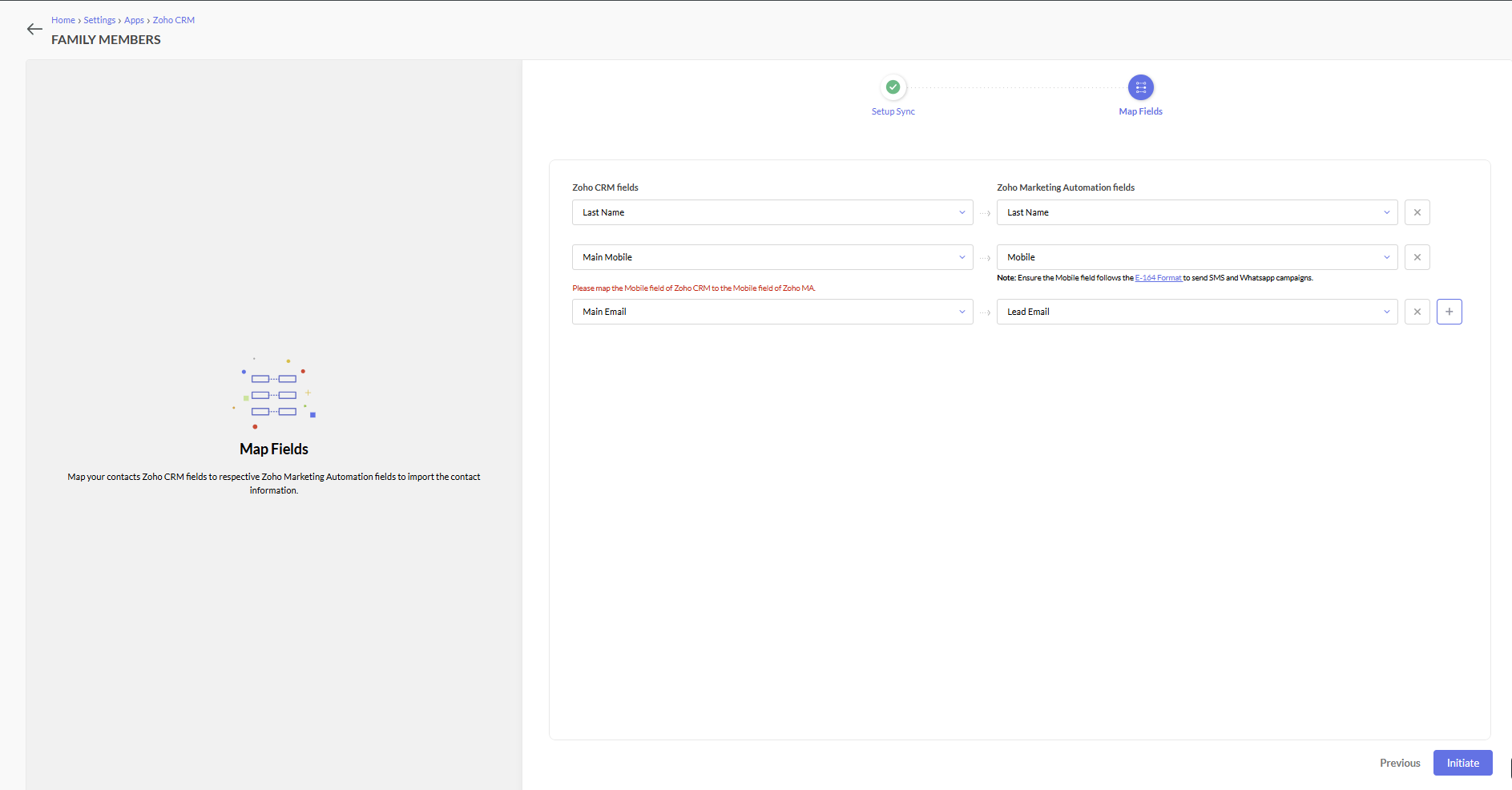Click the 'Map your contacts Zoho CRM fields' description
The height and width of the screenshot is (790, 1512).
click(274, 483)
